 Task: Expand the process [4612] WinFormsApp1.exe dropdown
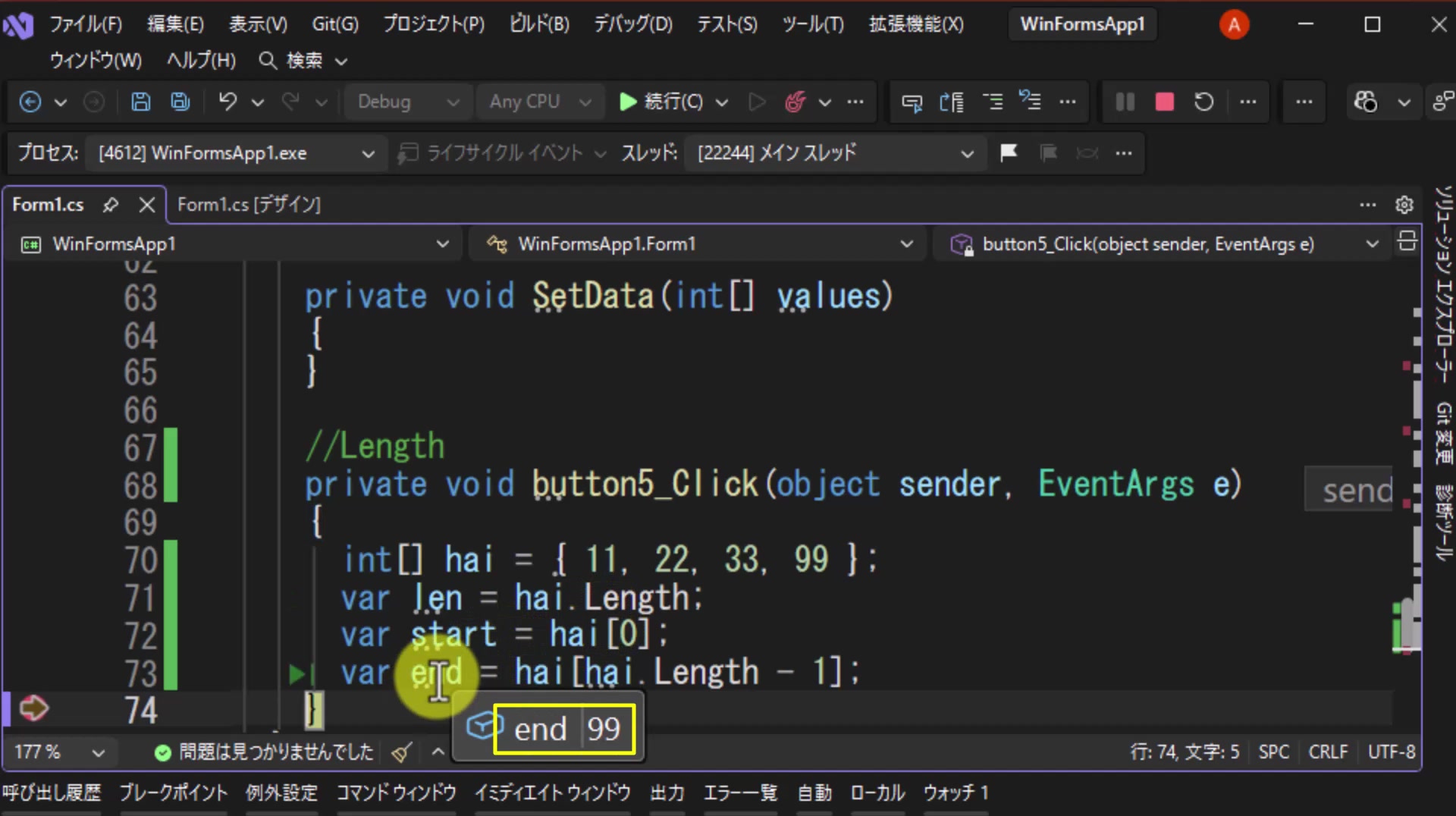click(237, 153)
